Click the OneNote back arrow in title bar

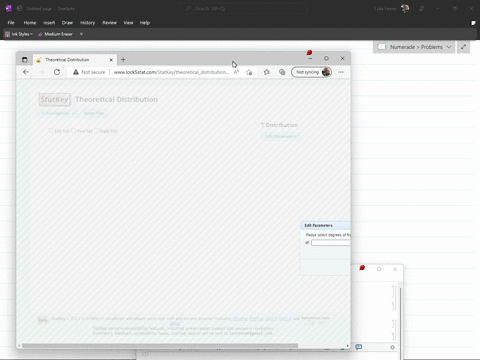point(20,8)
